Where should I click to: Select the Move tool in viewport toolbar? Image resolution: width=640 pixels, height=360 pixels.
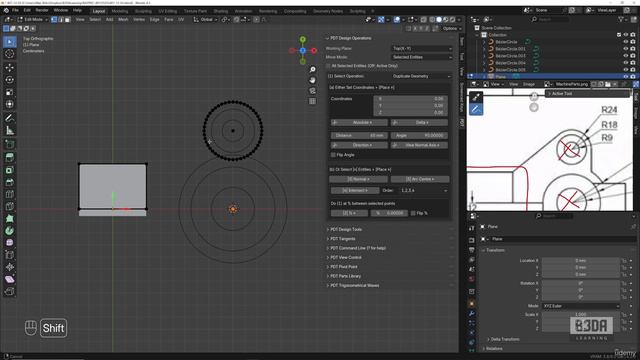(x=9, y=67)
